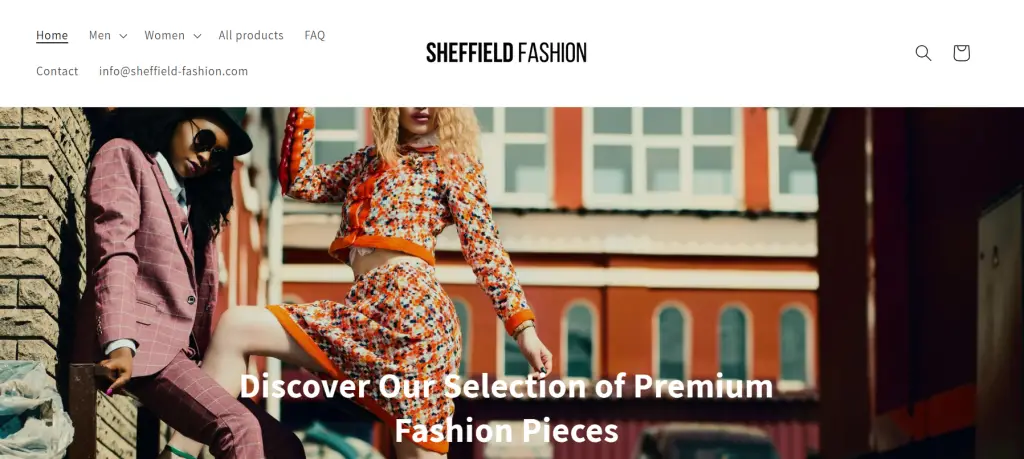
Task: Go to the Home page link
Action: tap(52, 35)
